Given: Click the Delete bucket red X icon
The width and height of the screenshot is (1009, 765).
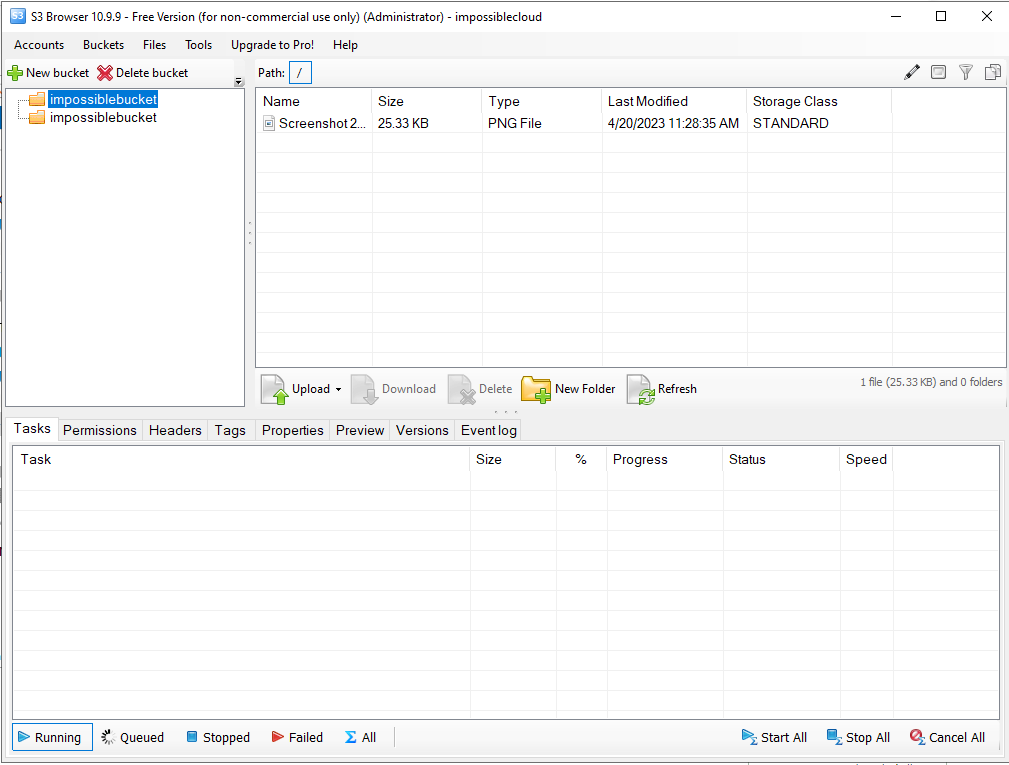Looking at the screenshot, I should click(x=105, y=73).
